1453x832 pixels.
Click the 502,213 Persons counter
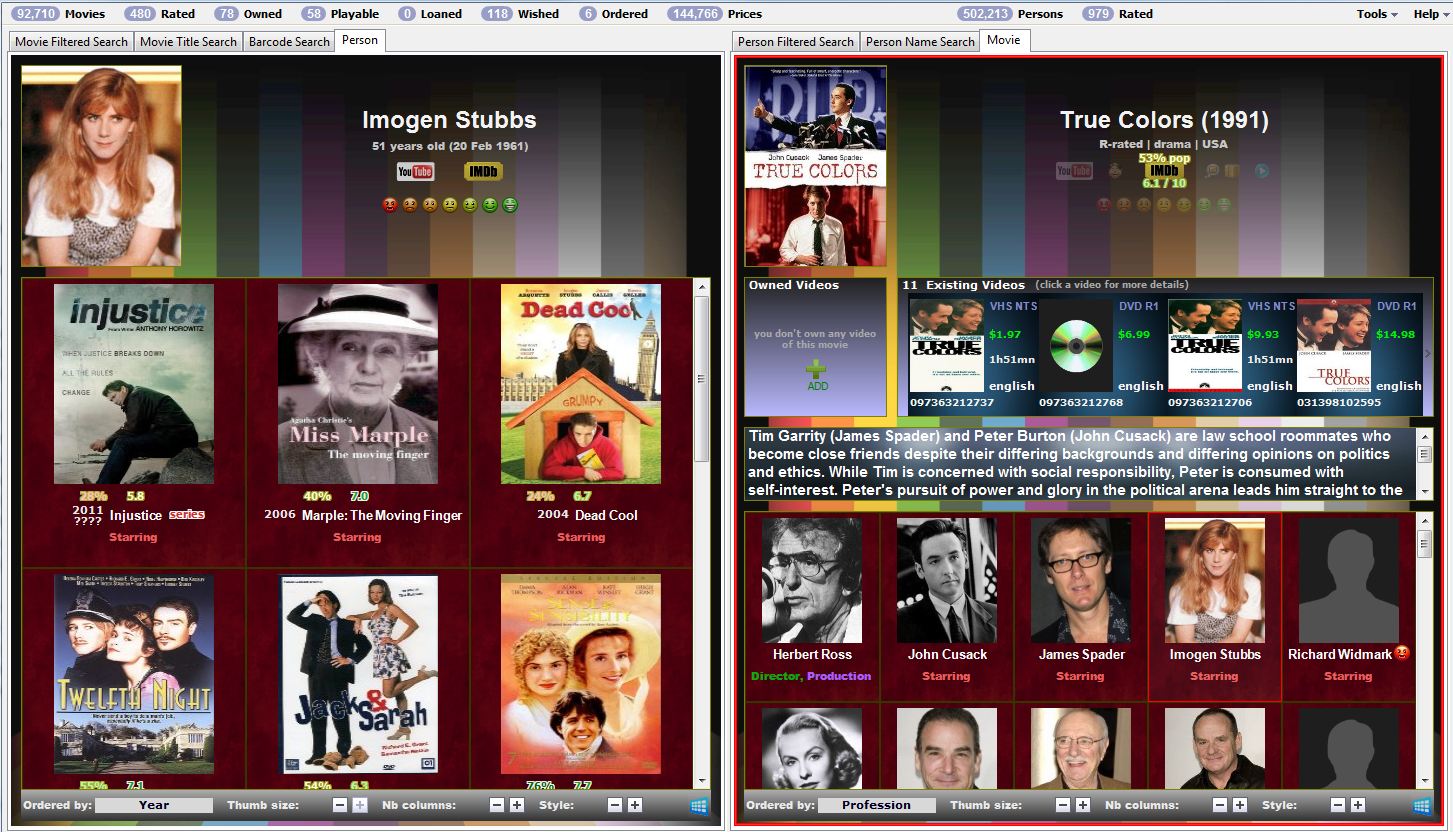point(1010,14)
